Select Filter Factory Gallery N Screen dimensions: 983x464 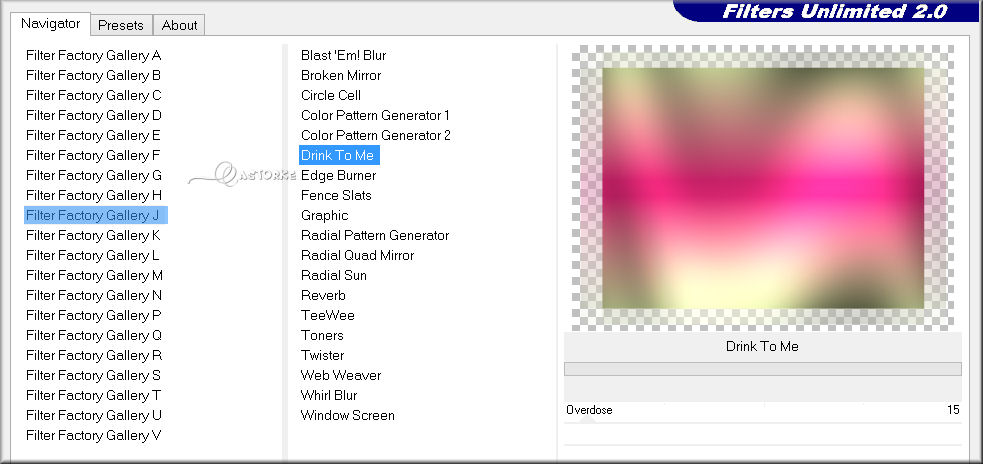94,295
